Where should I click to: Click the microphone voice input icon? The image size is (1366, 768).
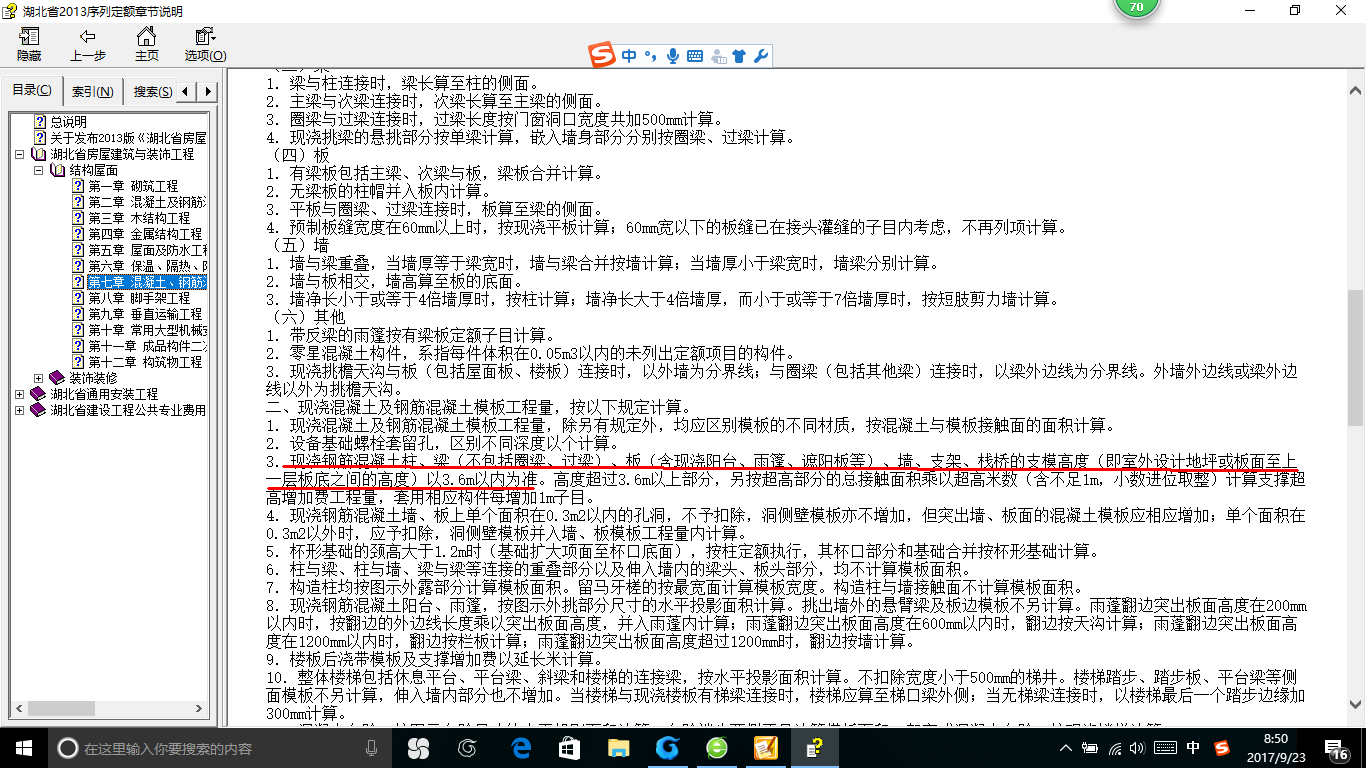click(x=673, y=57)
